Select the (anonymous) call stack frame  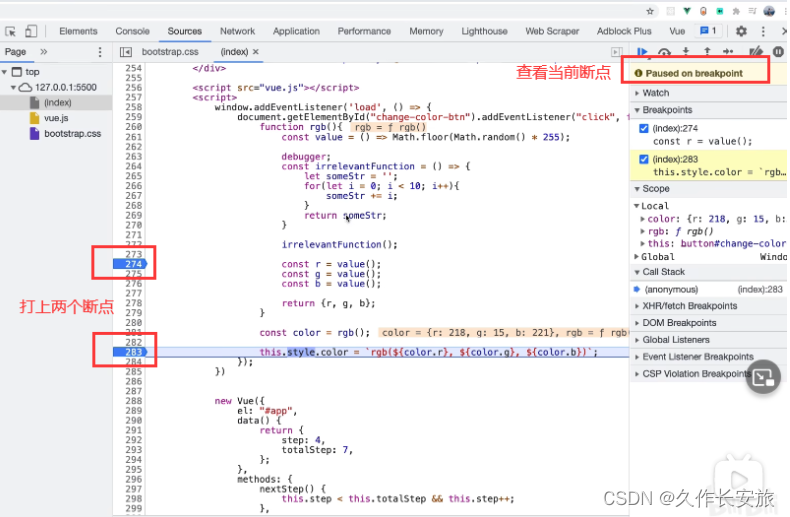click(708, 290)
